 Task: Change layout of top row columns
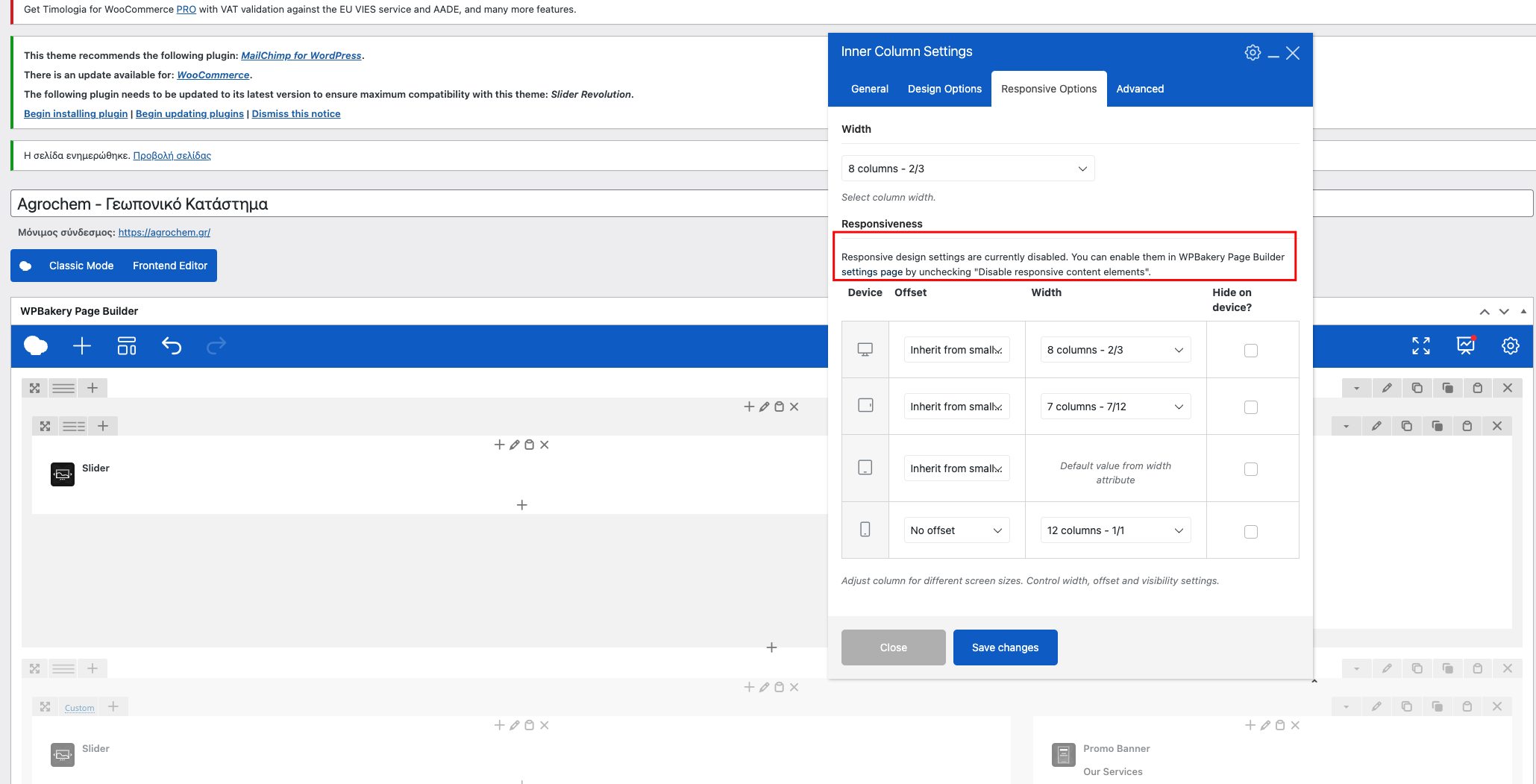point(63,388)
